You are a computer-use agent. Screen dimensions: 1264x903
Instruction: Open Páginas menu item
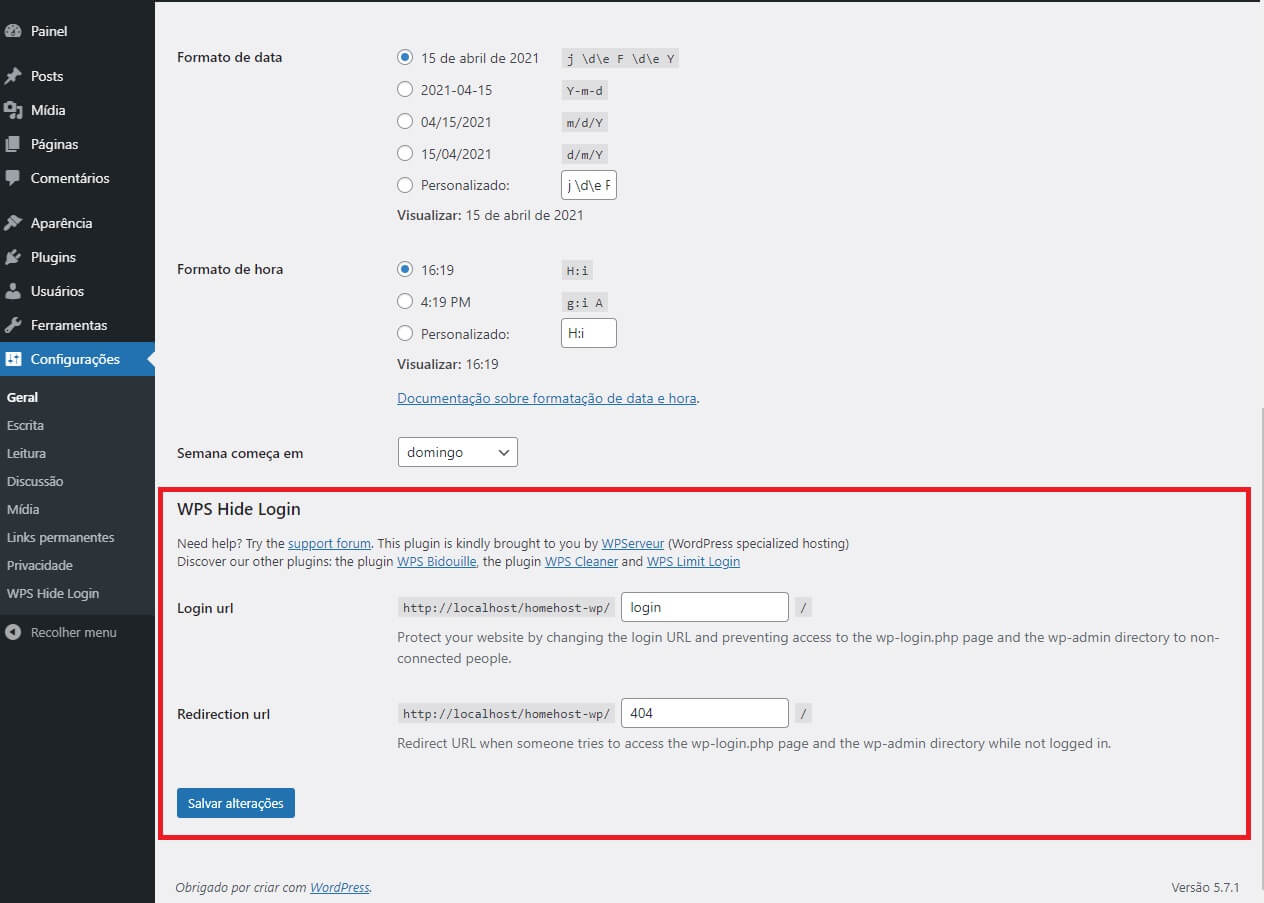coord(77,144)
